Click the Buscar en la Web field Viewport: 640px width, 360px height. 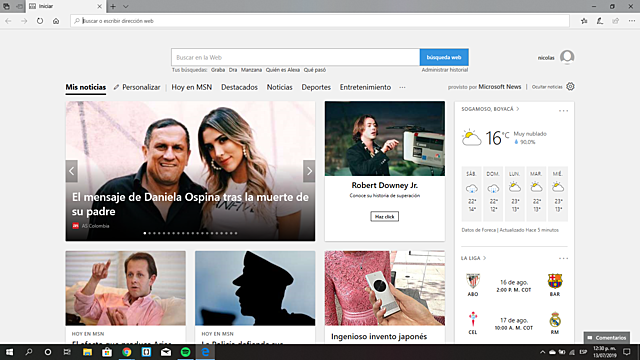click(296, 57)
